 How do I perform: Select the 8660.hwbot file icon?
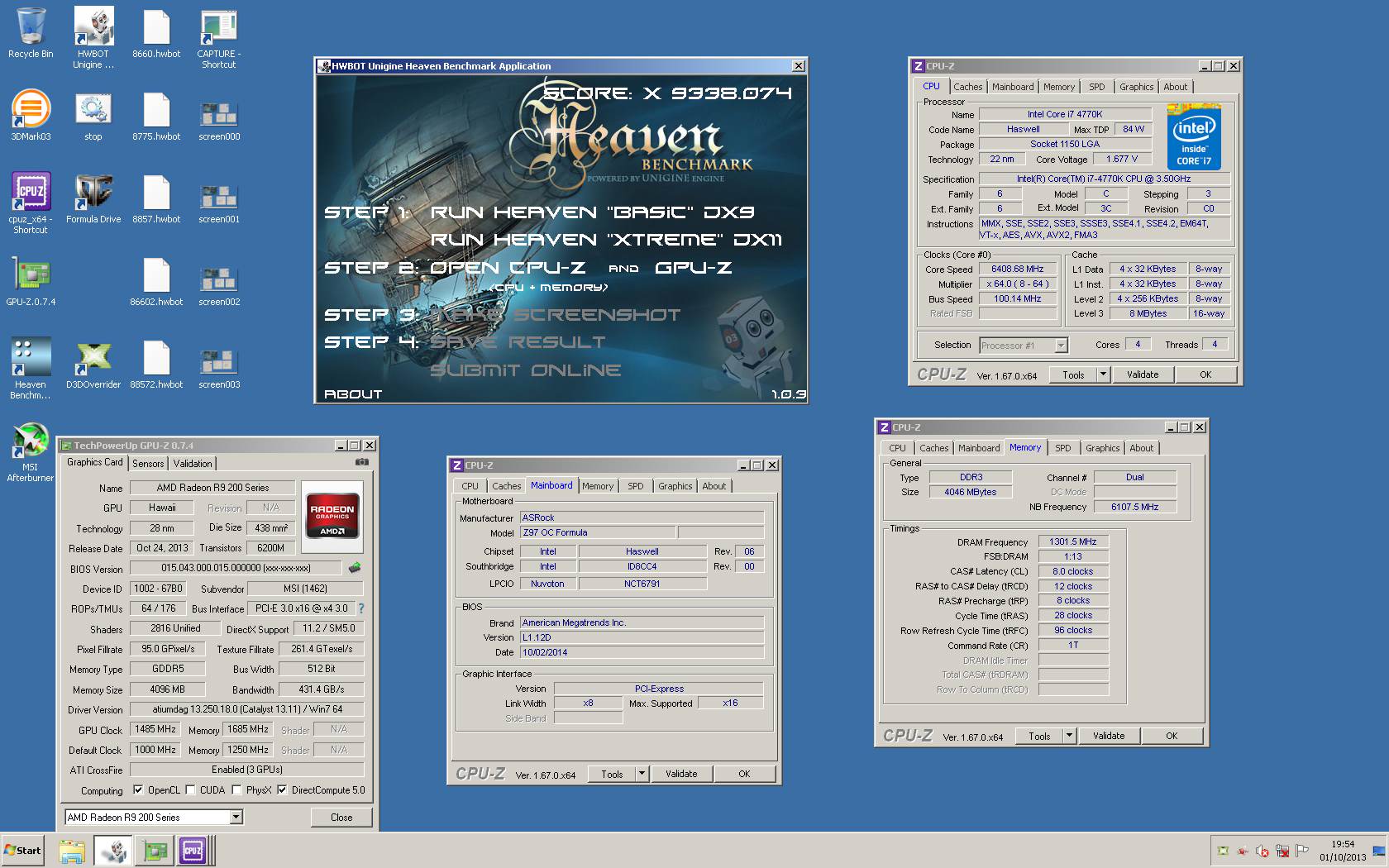156,33
